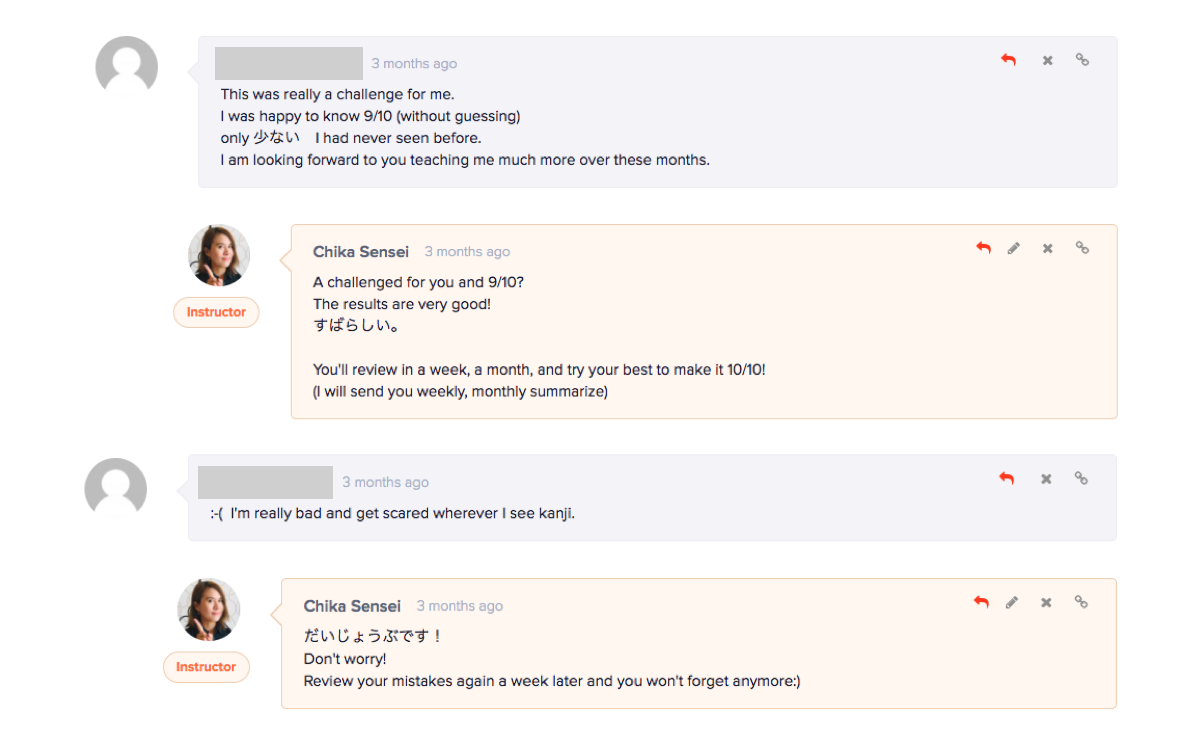Edit Chika Sensei's 'Don't worry!' comment

tap(1012, 602)
